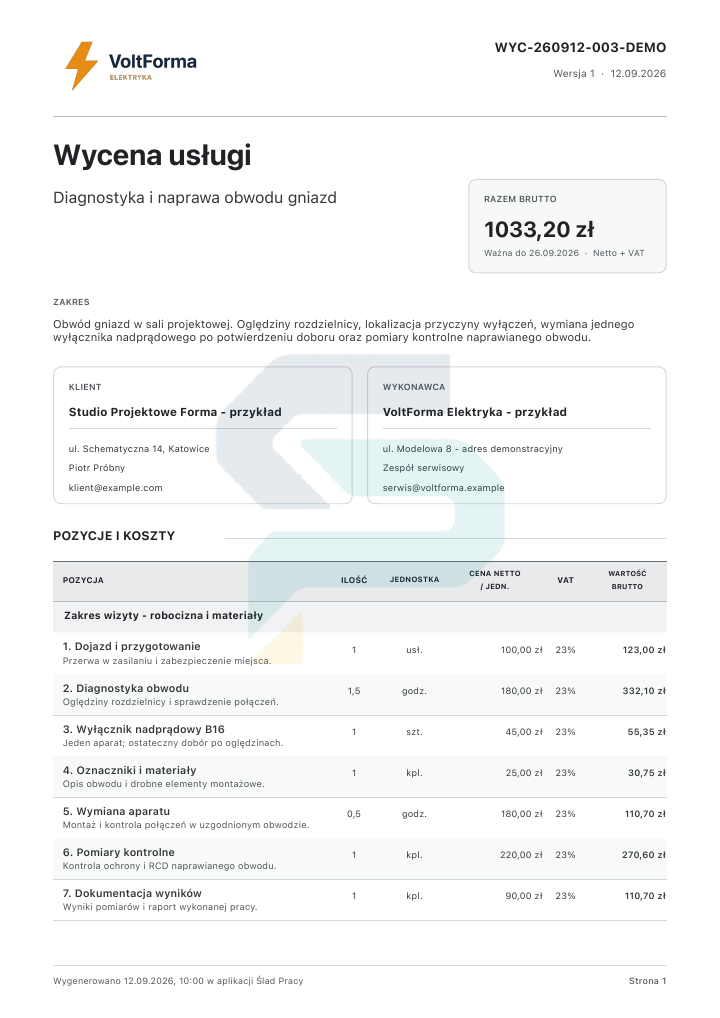Click gross value 55,35 zł

tap(647, 732)
